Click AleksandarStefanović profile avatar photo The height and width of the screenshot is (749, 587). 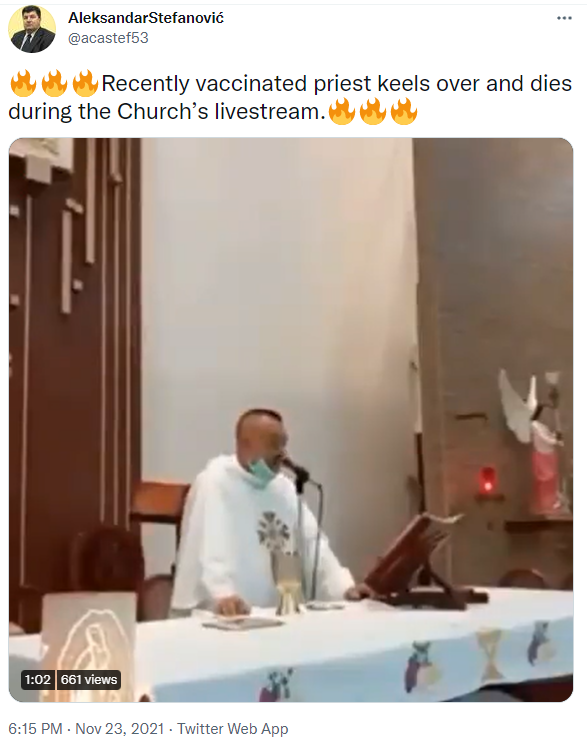click(x=32, y=29)
